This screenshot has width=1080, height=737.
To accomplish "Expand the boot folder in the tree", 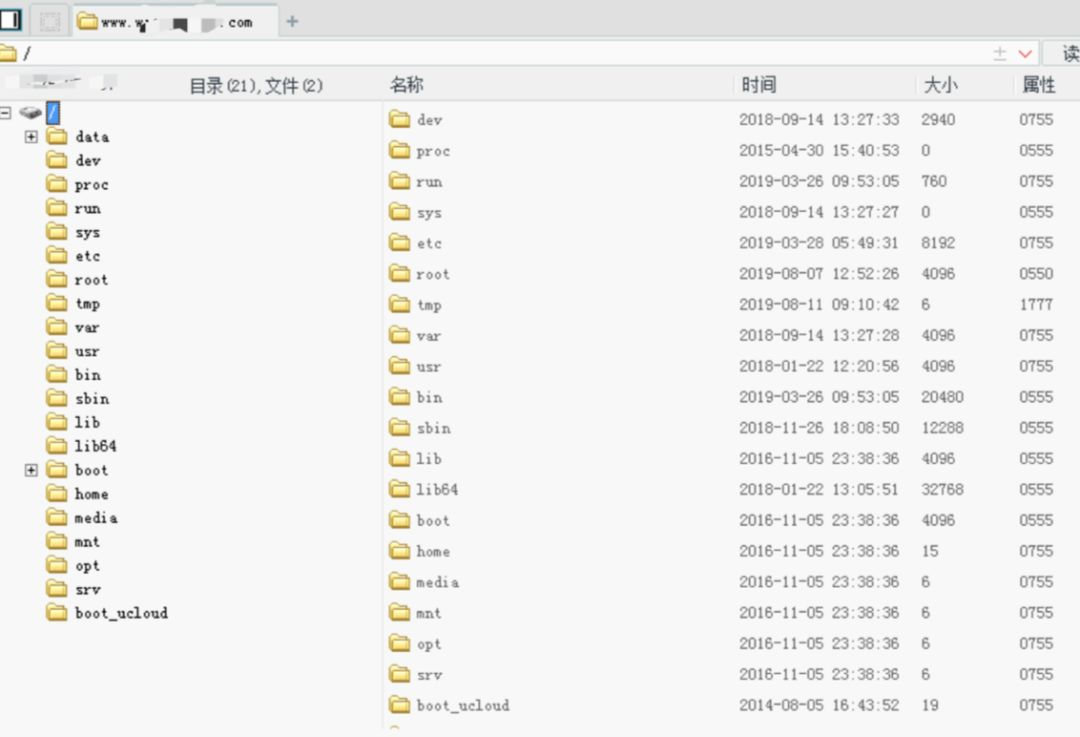I will pyautogui.click(x=31, y=469).
